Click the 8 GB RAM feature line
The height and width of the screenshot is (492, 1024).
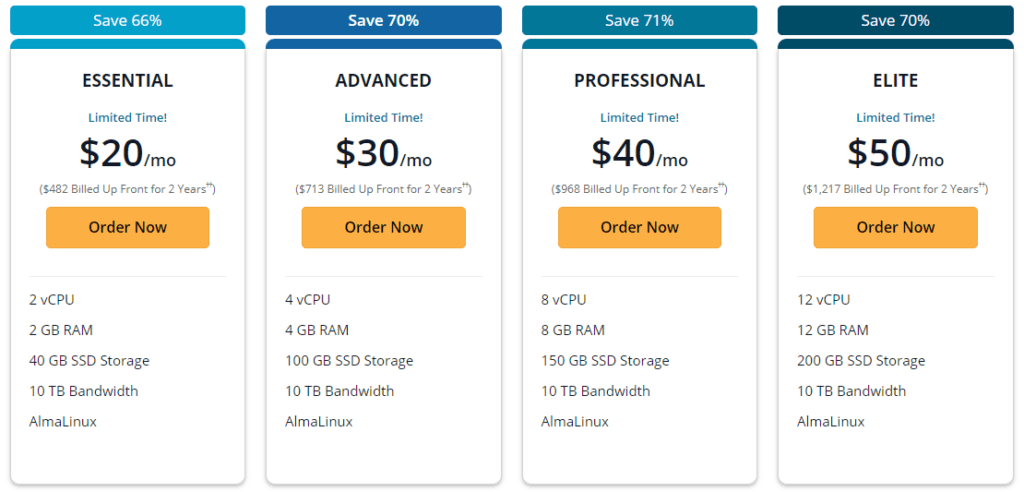point(573,330)
